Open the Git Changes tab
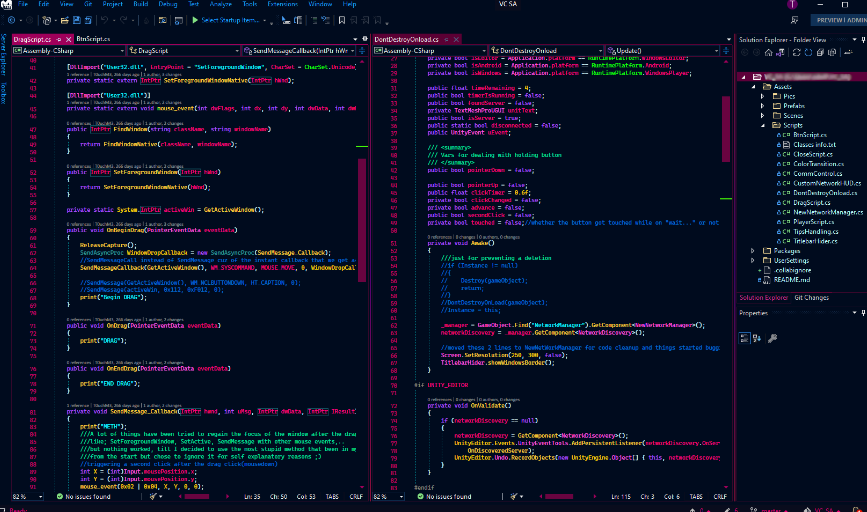 [x=811, y=297]
